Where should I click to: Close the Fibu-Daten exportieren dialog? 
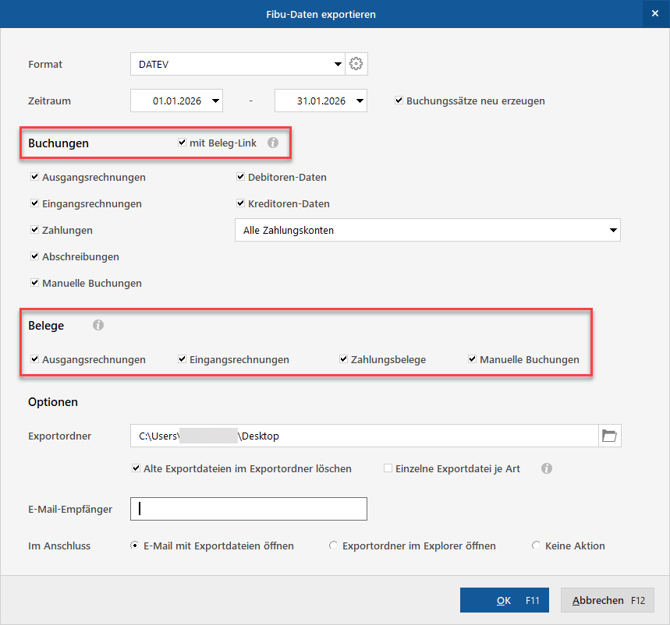[x=654, y=14]
